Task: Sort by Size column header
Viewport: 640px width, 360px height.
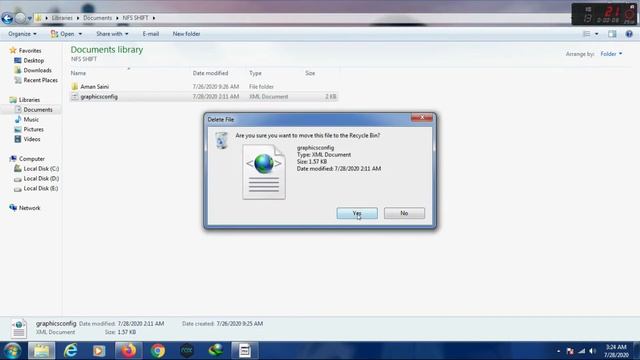Action: coord(310,73)
